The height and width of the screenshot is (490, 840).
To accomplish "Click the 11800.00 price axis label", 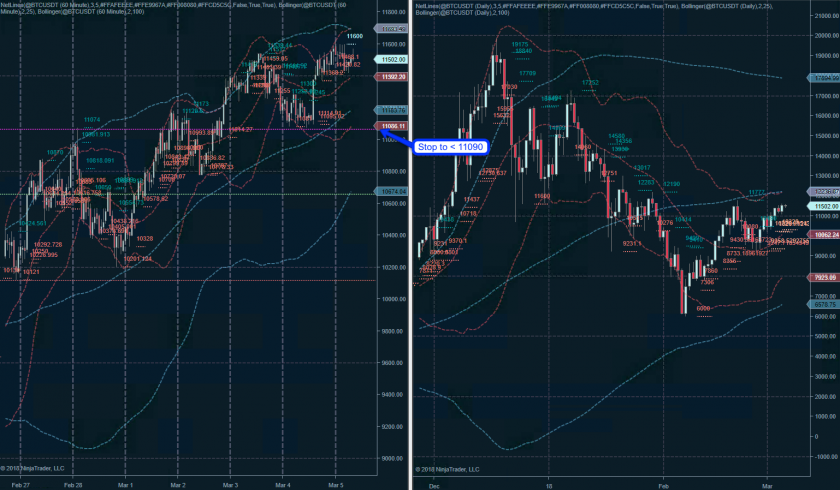I will coord(393,12).
